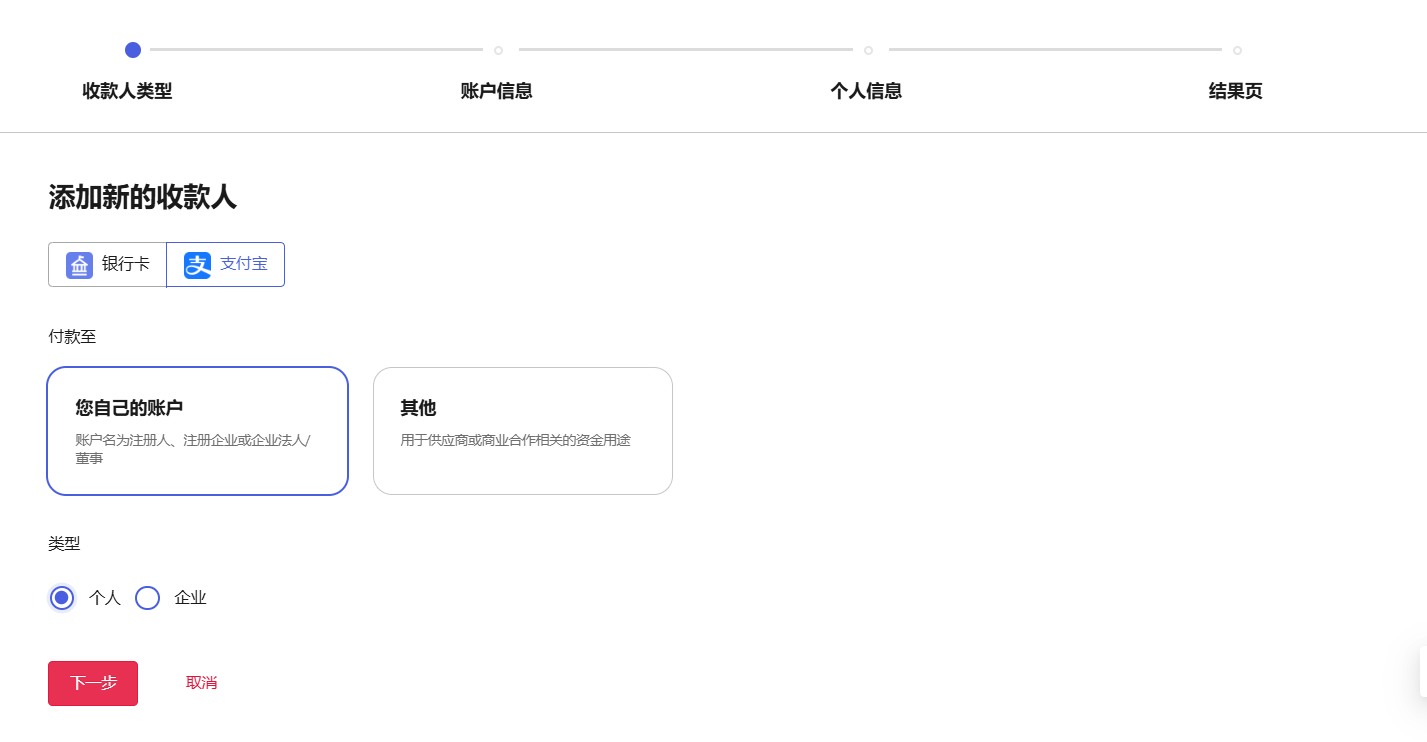
Task: Click the 付款至 section label
Action: 71,336
